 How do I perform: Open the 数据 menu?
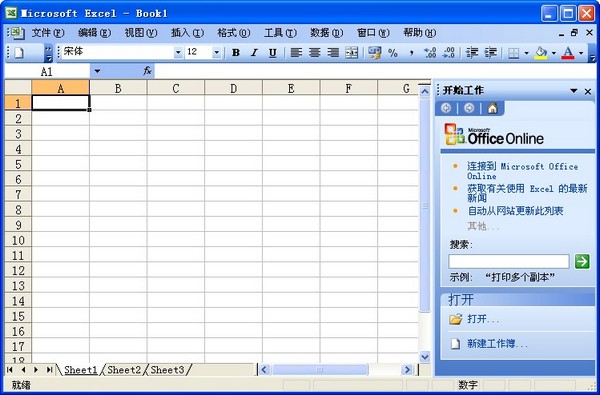click(326, 33)
